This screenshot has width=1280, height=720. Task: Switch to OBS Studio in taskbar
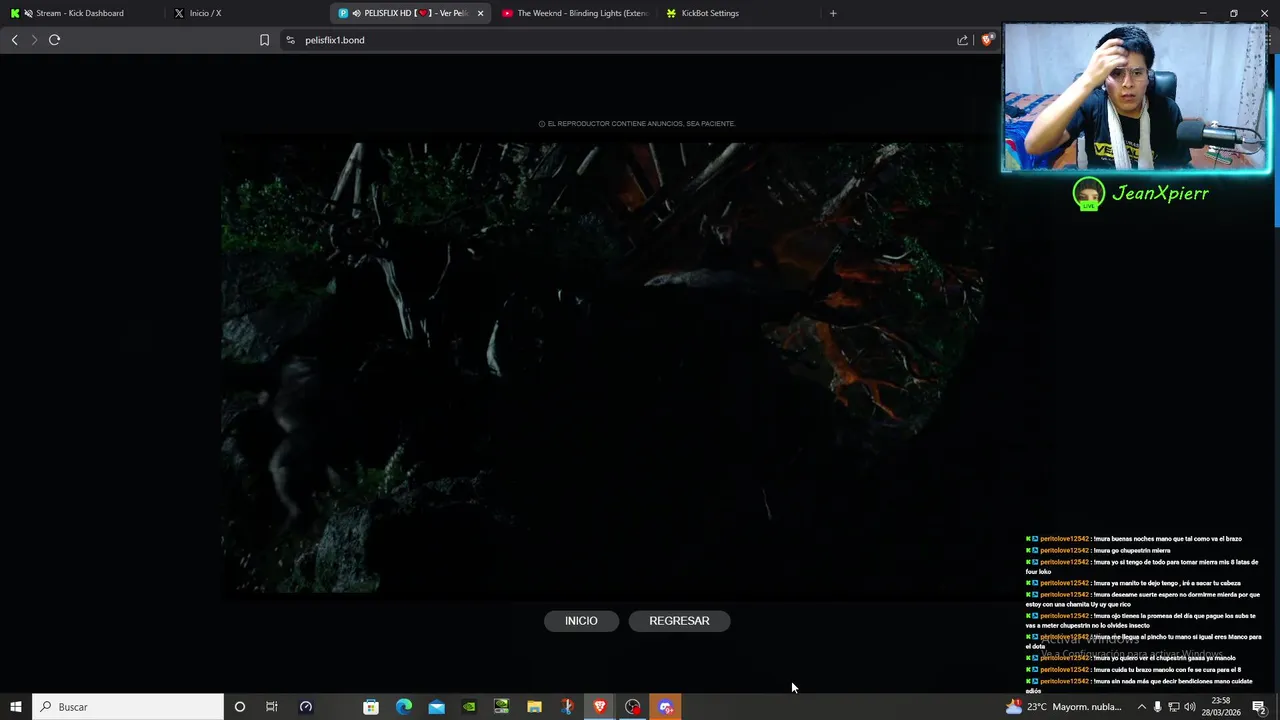632,707
